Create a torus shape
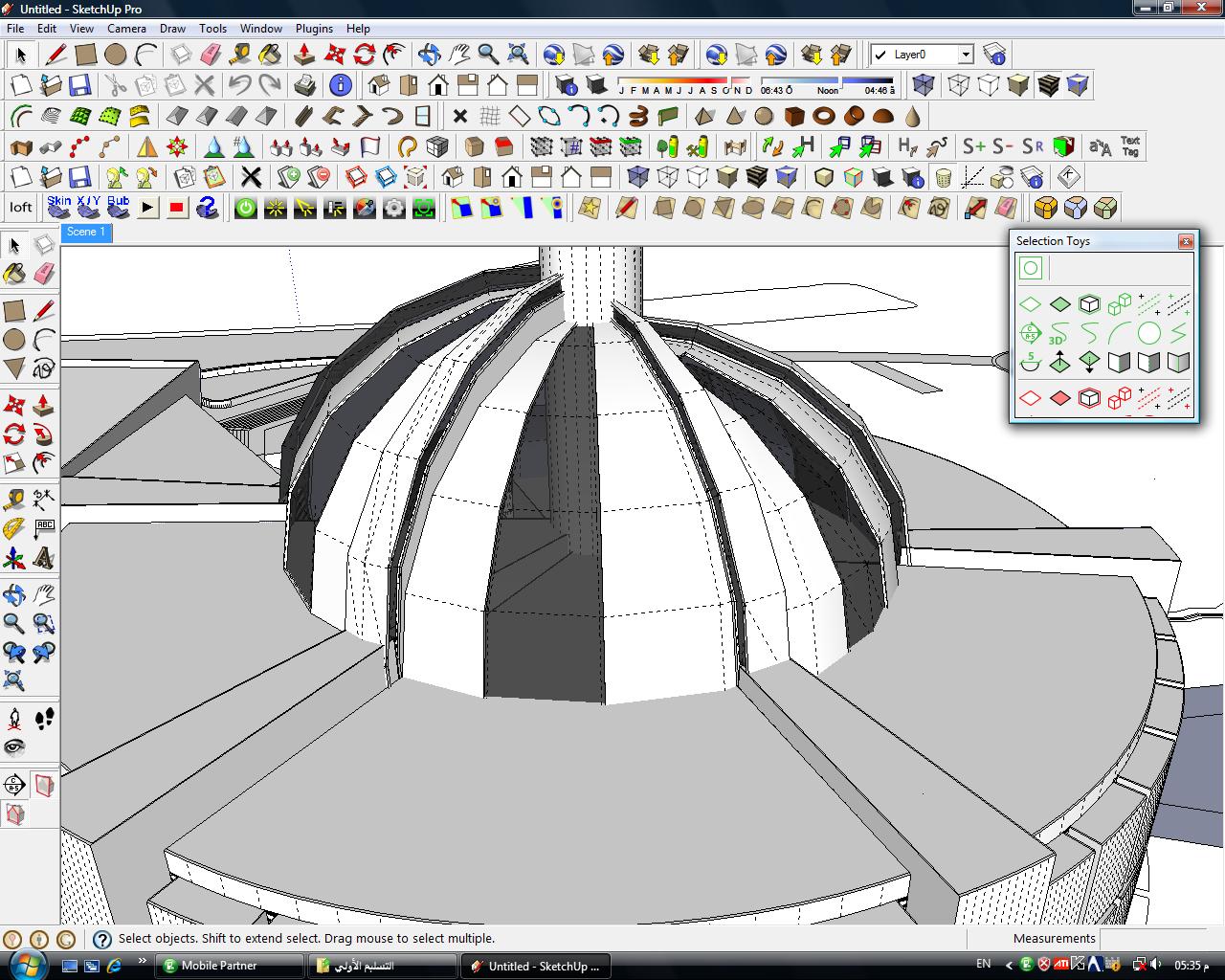Screen dimensions: 1225x980 [824, 117]
